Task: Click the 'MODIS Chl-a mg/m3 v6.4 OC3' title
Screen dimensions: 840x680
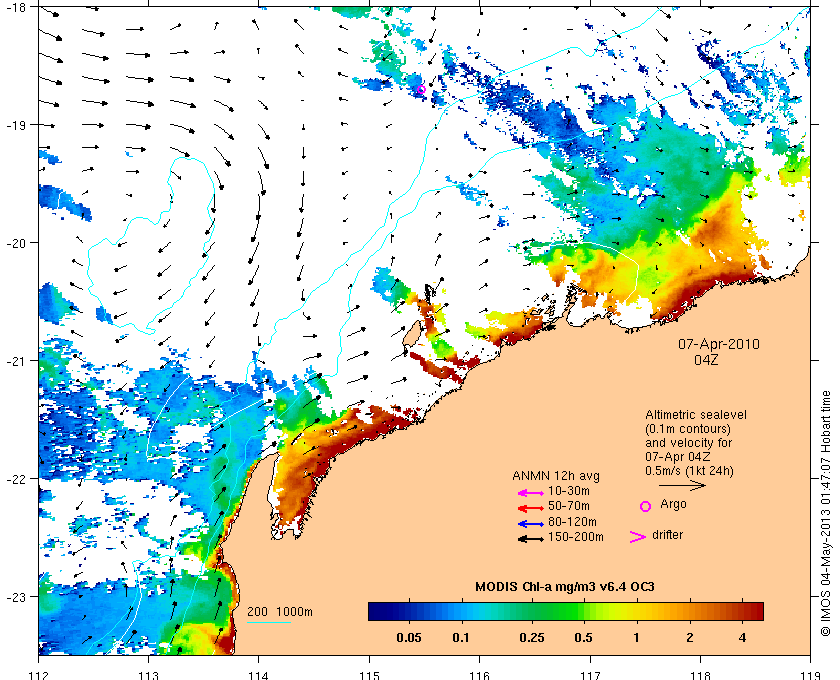Action: [x=565, y=587]
